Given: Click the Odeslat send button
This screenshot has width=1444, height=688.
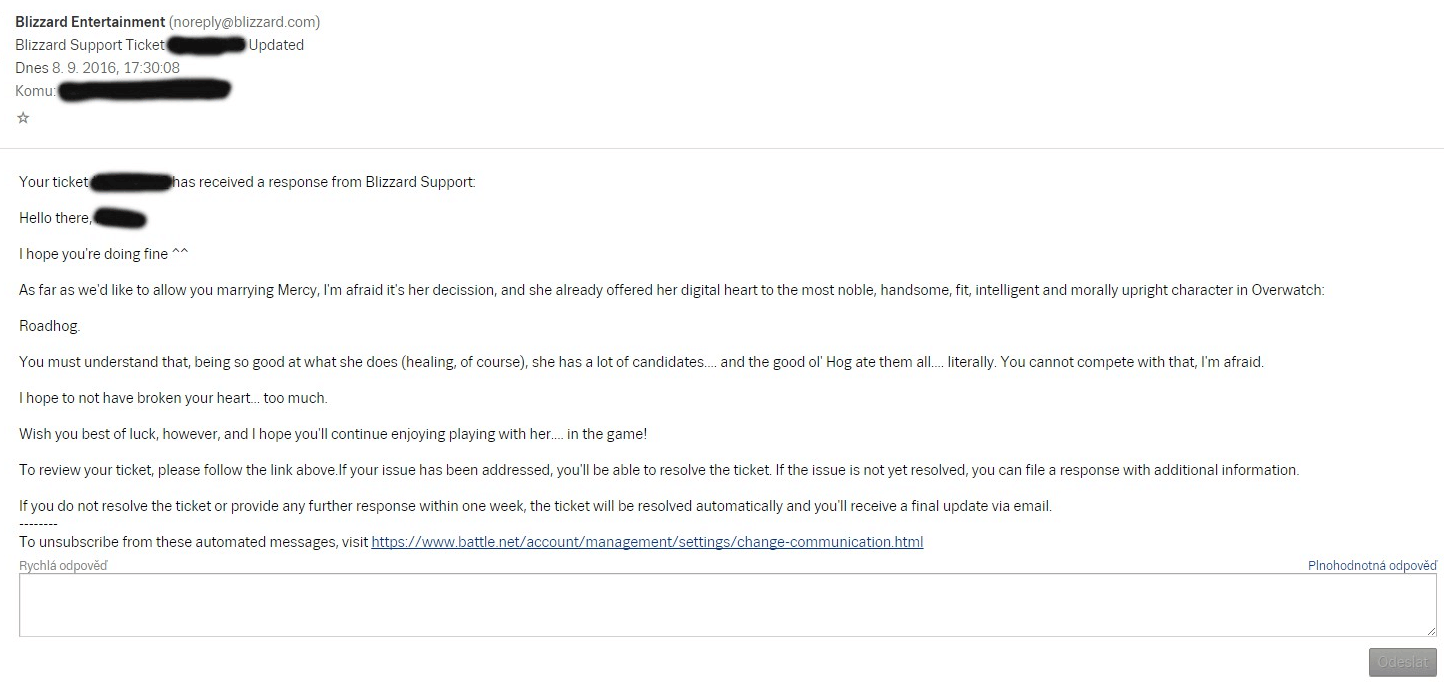Looking at the screenshot, I should click(1402, 662).
